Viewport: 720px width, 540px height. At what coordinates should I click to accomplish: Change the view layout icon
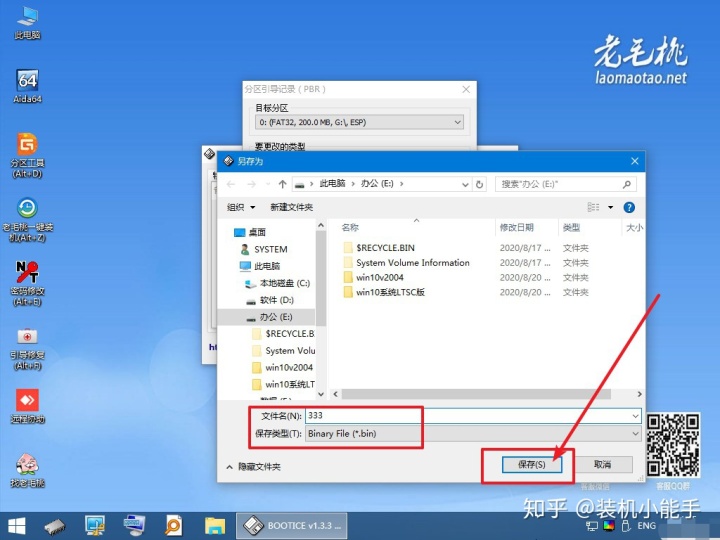[x=593, y=207]
